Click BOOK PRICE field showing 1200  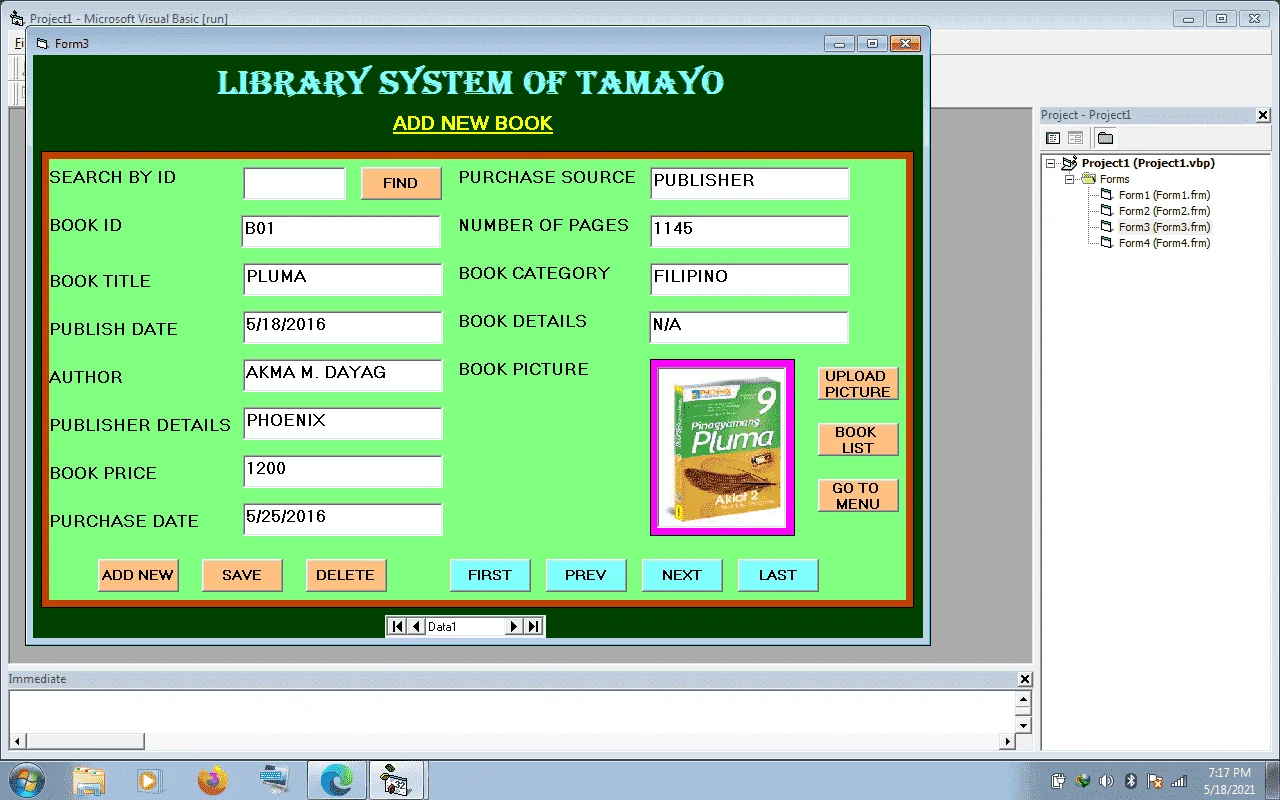(342, 471)
